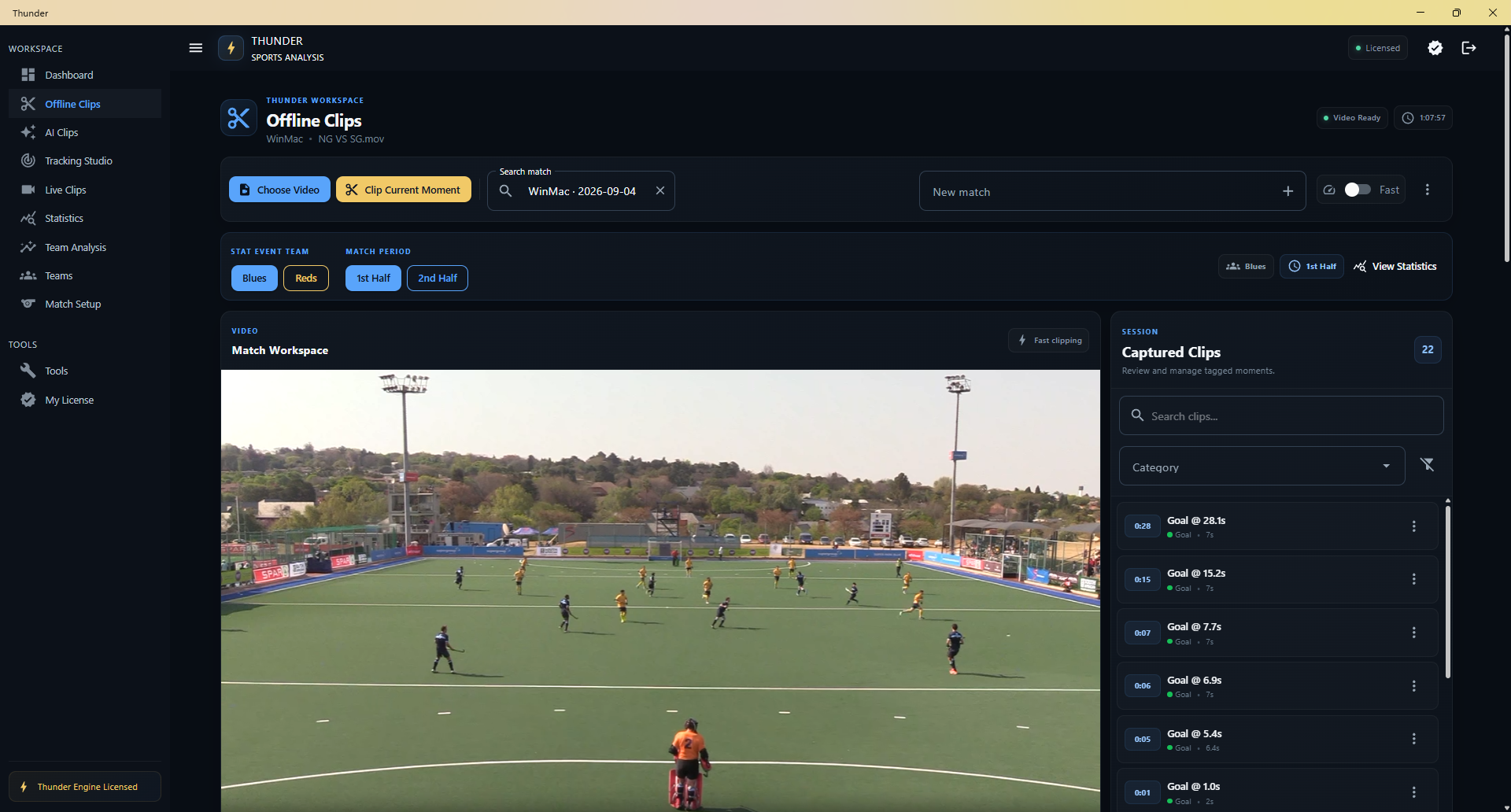Open options for Goal @ 1.0s clip
This screenshot has height=812, width=1511.
[x=1413, y=792]
